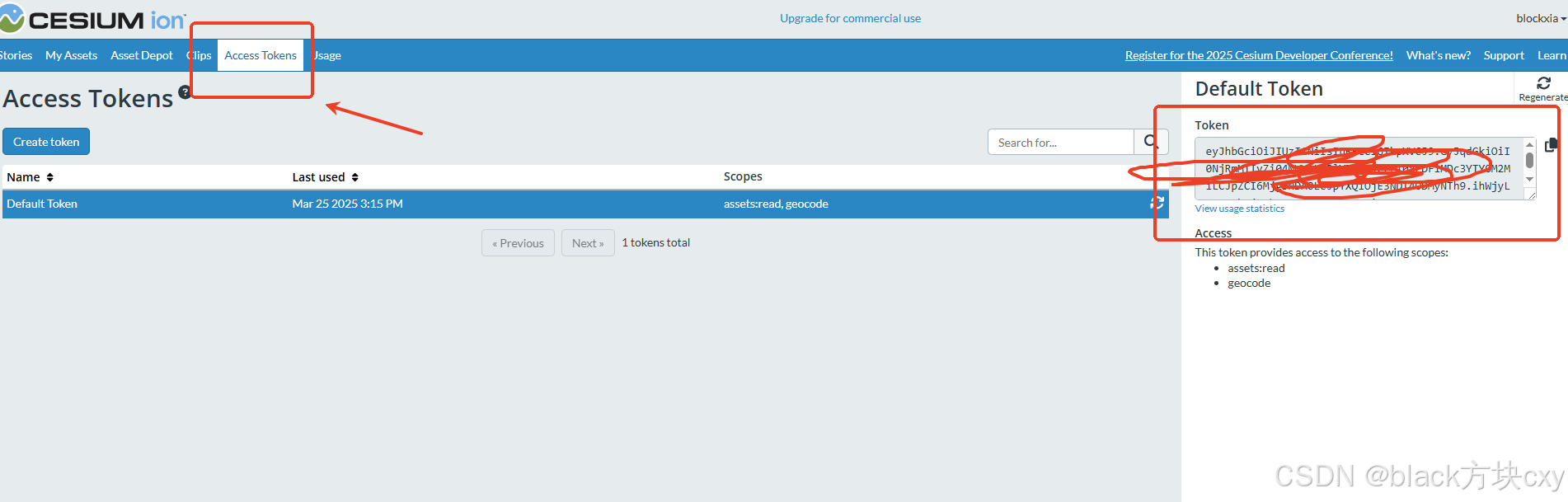The image size is (1568, 502).
Task: Focus the Search for... input field
Action: [1061, 142]
